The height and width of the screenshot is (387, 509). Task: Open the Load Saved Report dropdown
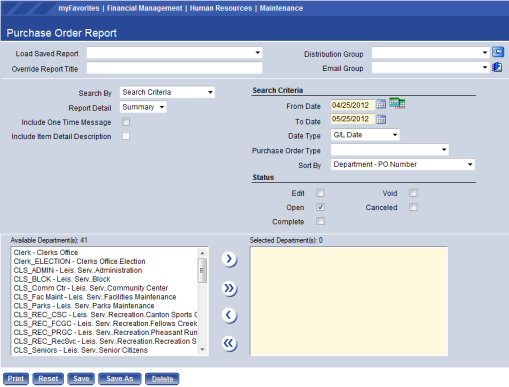(174, 53)
